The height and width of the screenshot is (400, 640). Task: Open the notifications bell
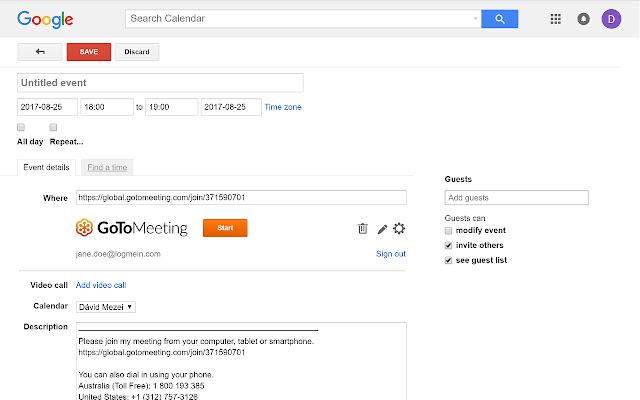(583, 18)
